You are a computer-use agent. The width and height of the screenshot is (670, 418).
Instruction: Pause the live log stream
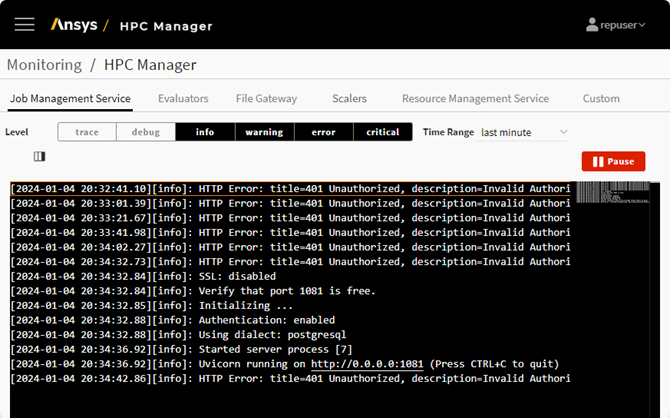(x=613, y=162)
